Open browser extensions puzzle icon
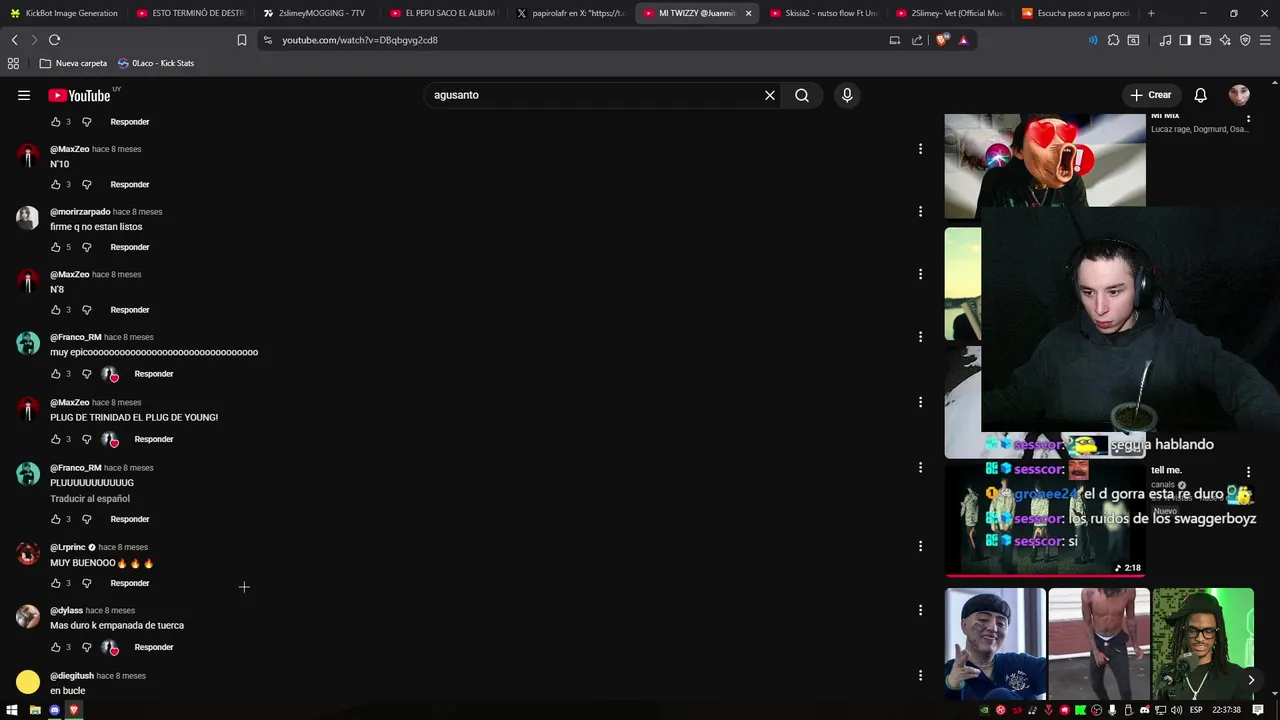Image resolution: width=1280 pixels, height=720 pixels. [1113, 40]
